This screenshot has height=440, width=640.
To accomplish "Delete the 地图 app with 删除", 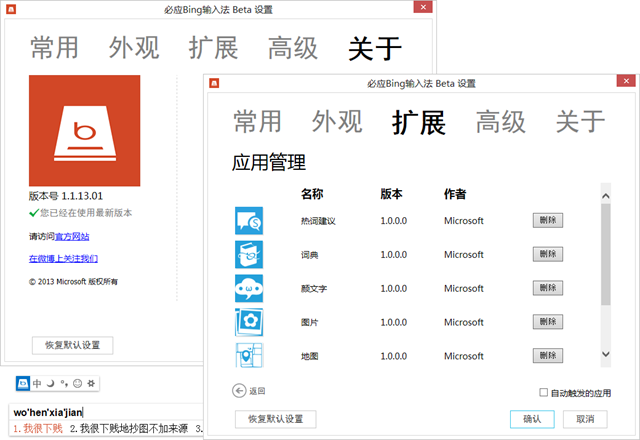I will [x=548, y=356].
